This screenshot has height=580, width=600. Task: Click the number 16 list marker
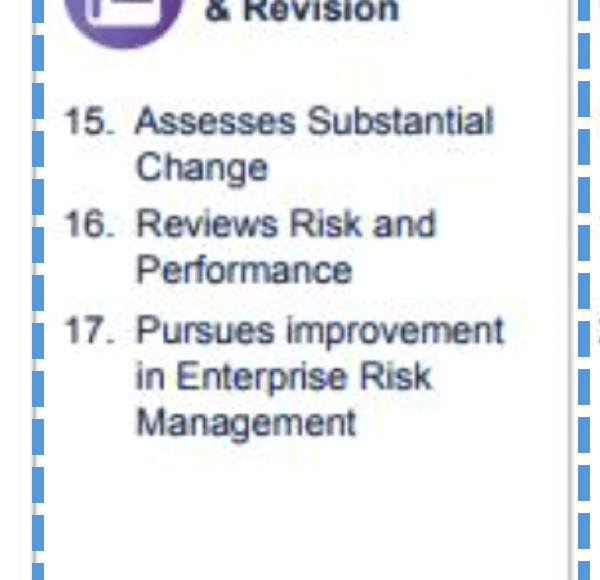(88, 224)
